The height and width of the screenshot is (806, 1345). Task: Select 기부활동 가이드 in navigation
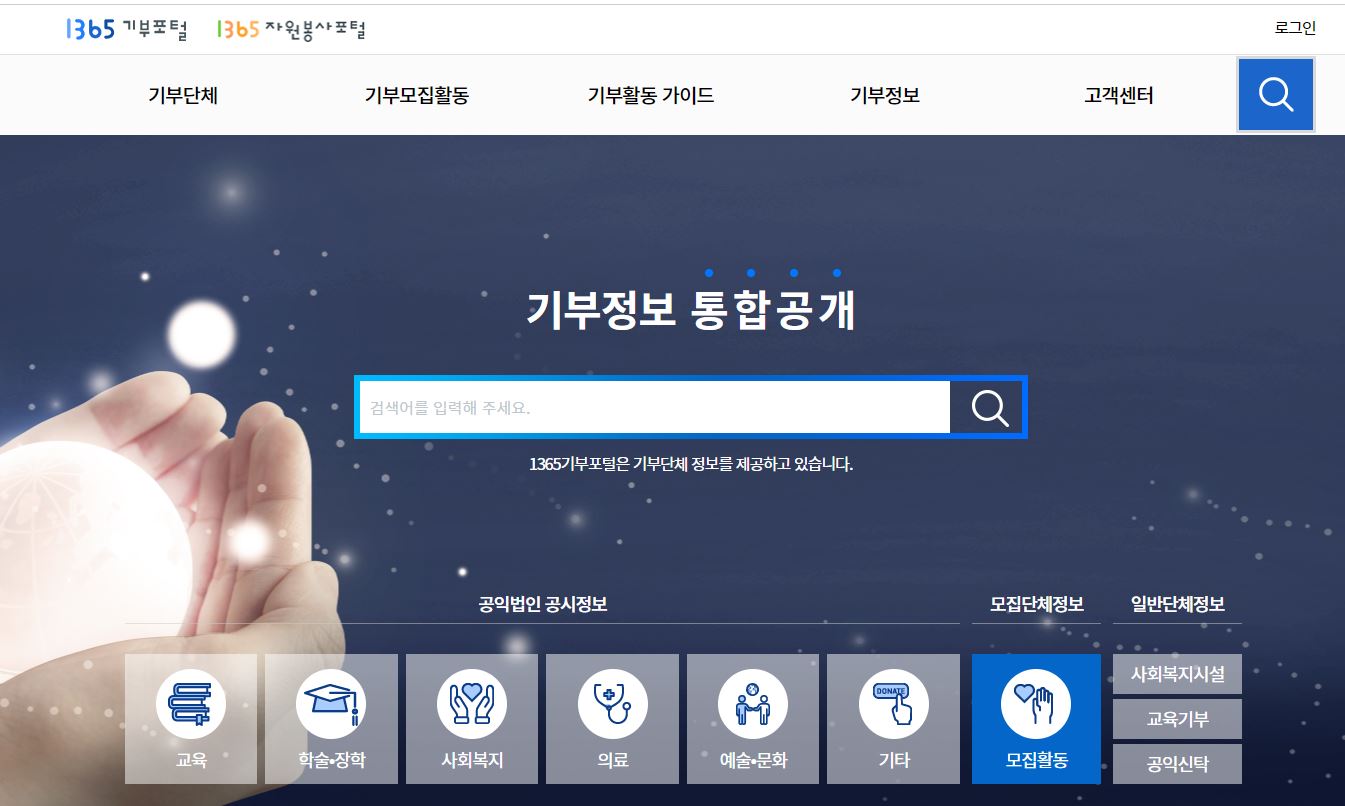tap(651, 96)
